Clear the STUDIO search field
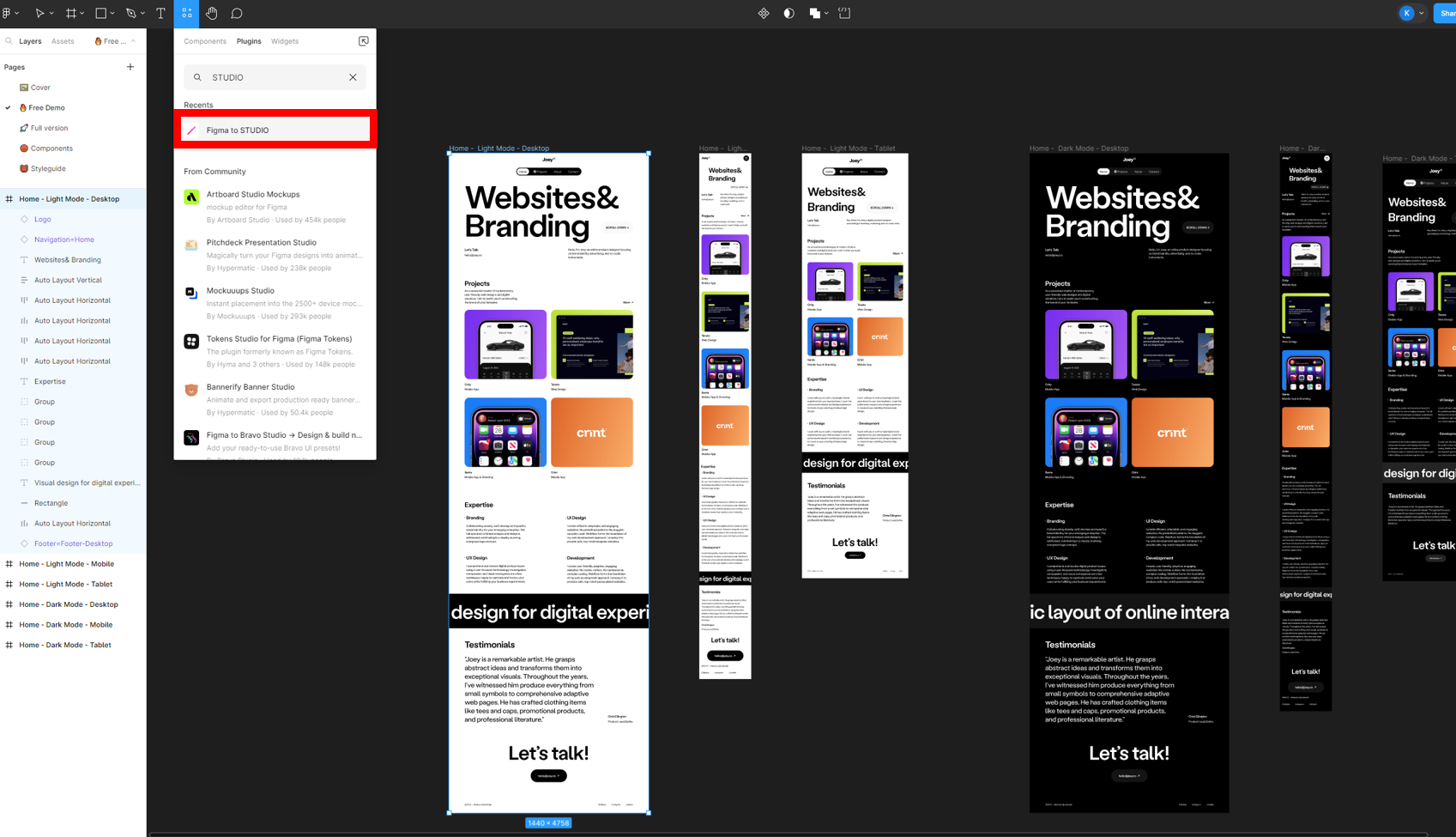 pos(353,77)
